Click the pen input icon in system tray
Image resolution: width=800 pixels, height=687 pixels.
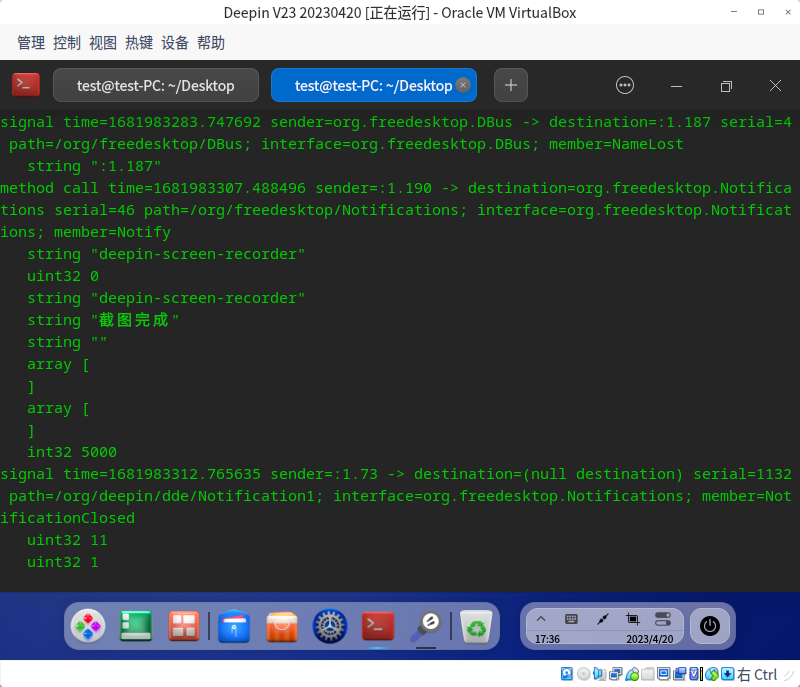[x=601, y=618]
